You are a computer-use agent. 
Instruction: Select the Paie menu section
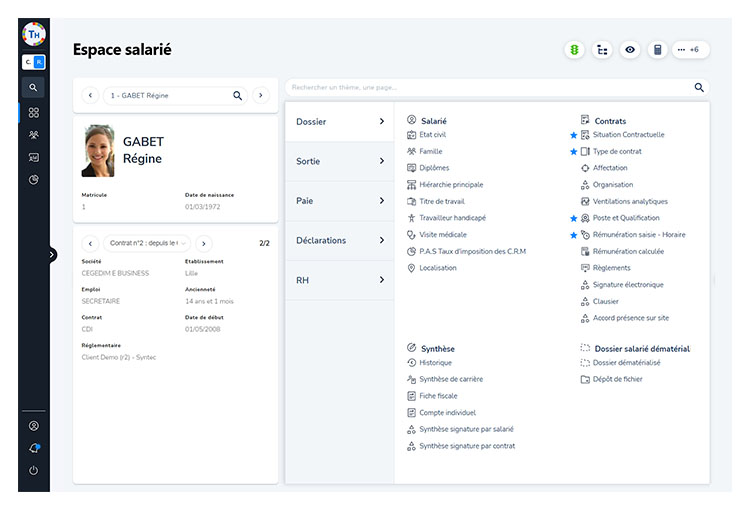click(x=339, y=201)
